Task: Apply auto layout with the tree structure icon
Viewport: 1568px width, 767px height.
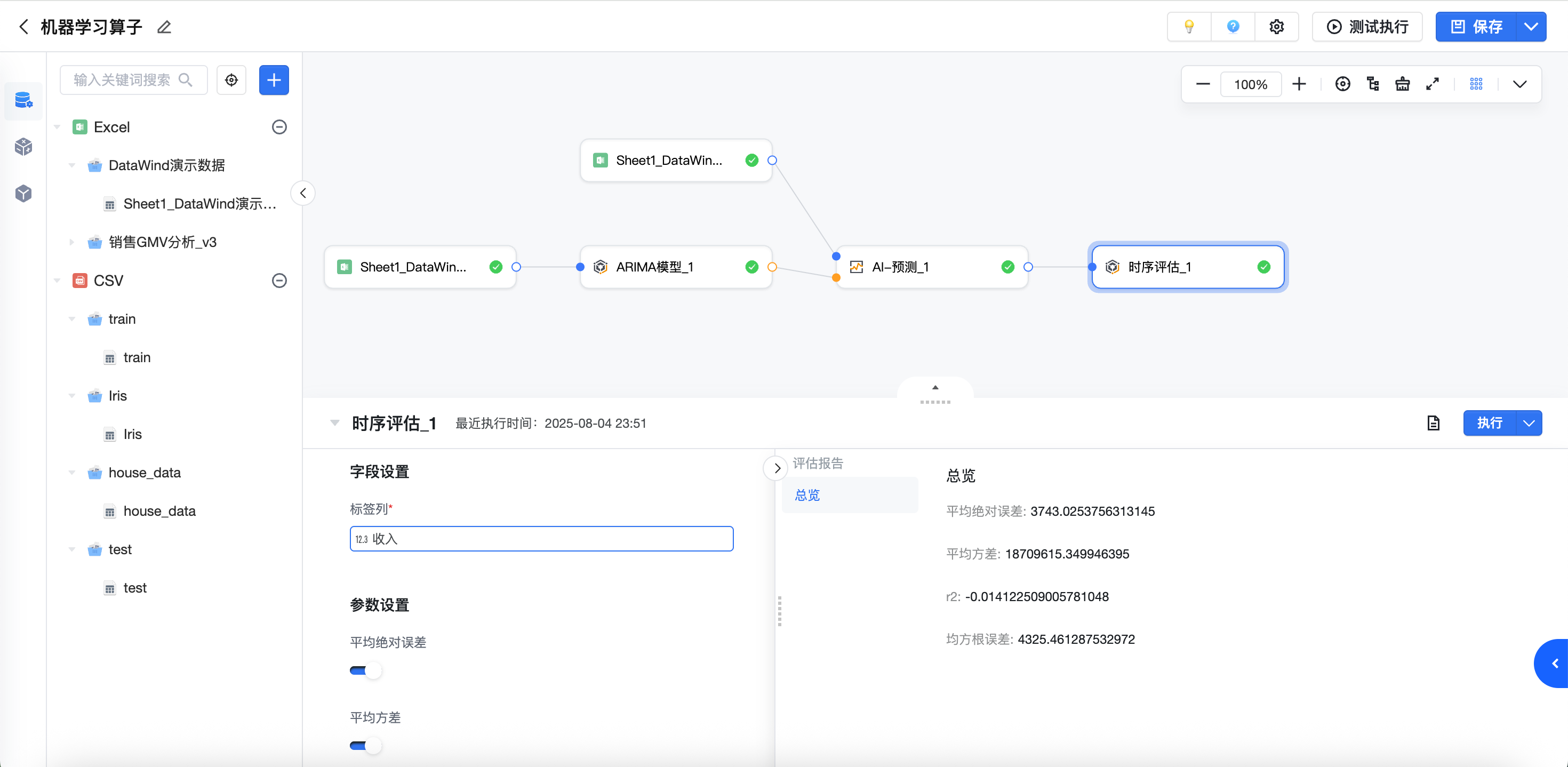Action: (x=1373, y=84)
